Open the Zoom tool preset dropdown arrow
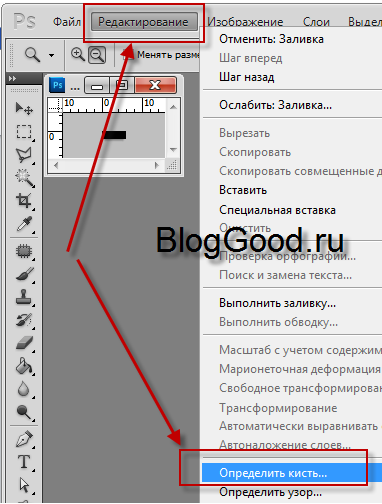Viewport: 382px width, 504px height. tap(51, 55)
